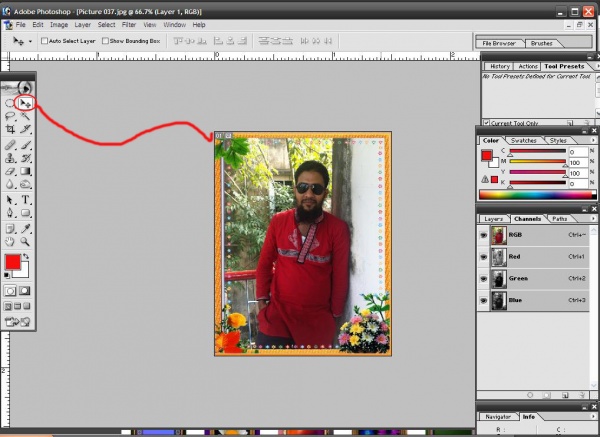Switch to full screen mode with menu bar
The image size is (600, 437).
[17, 306]
